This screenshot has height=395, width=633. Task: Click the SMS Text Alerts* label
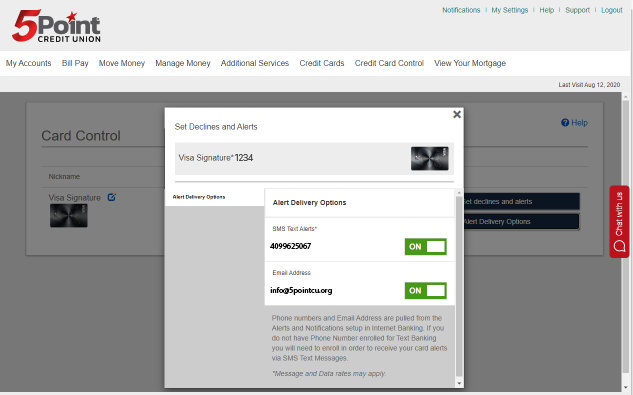[x=295, y=229]
